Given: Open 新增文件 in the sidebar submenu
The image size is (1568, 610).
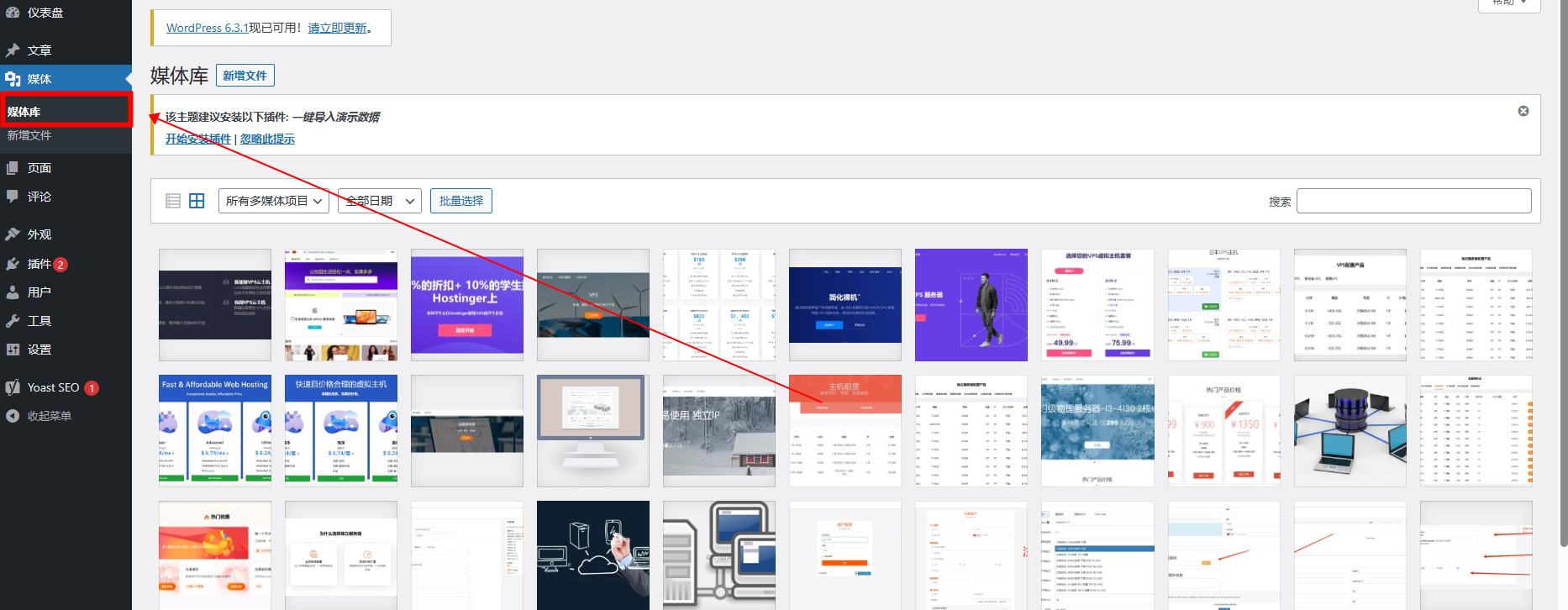Looking at the screenshot, I should [29, 135].
